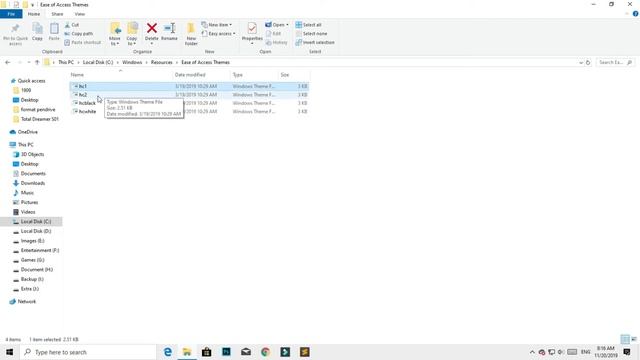Click the Up one level arrow
The image size is (640, 360).
37,62
